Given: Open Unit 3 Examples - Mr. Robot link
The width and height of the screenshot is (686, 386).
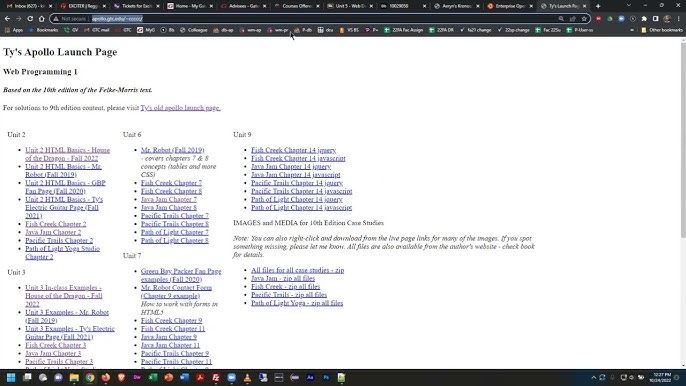Looking at the screenshot, I should click(67, 316).
